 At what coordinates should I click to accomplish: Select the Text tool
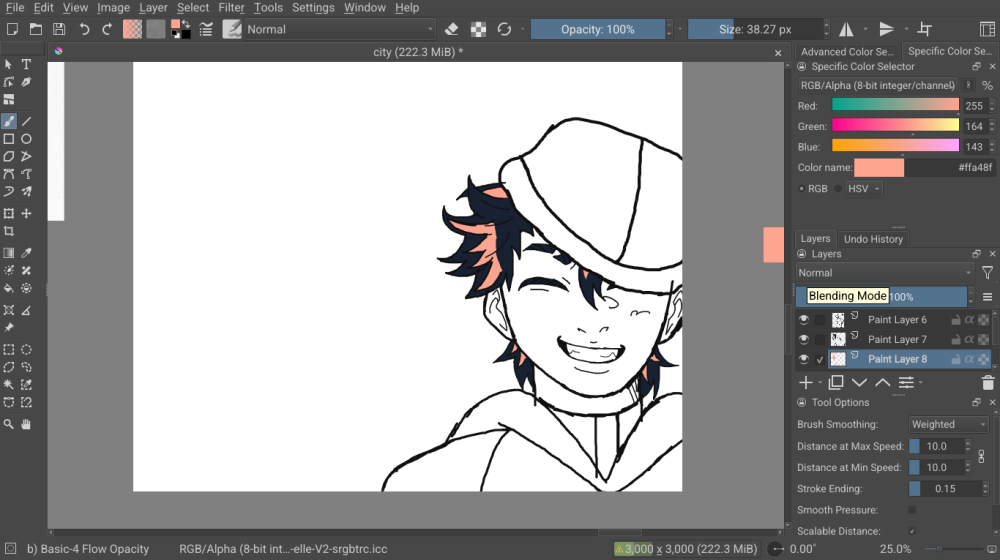(x=26, y=64)
